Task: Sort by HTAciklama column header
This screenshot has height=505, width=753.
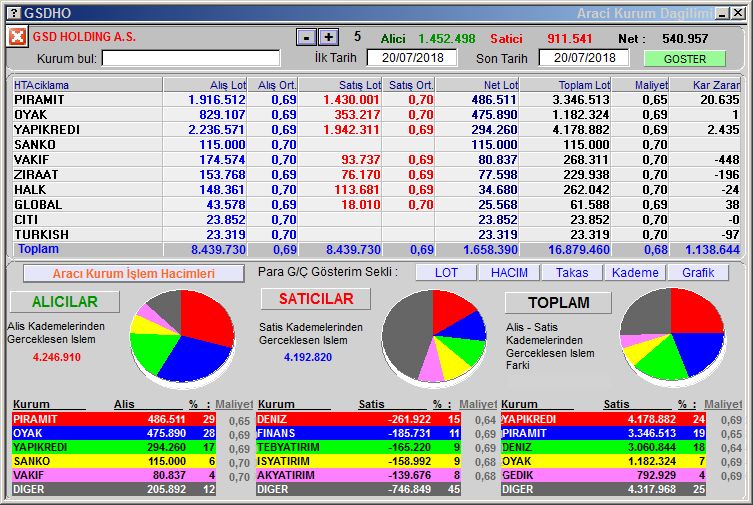Action: [x=88, y=85]
